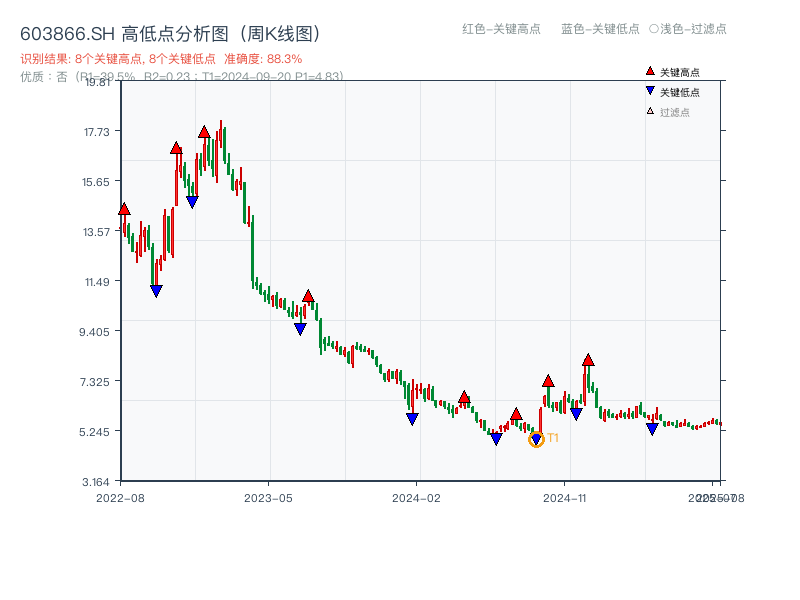800x600 pixels.
Task: Click the orange T1 circle marker
Action: click(x=536, y=438)
